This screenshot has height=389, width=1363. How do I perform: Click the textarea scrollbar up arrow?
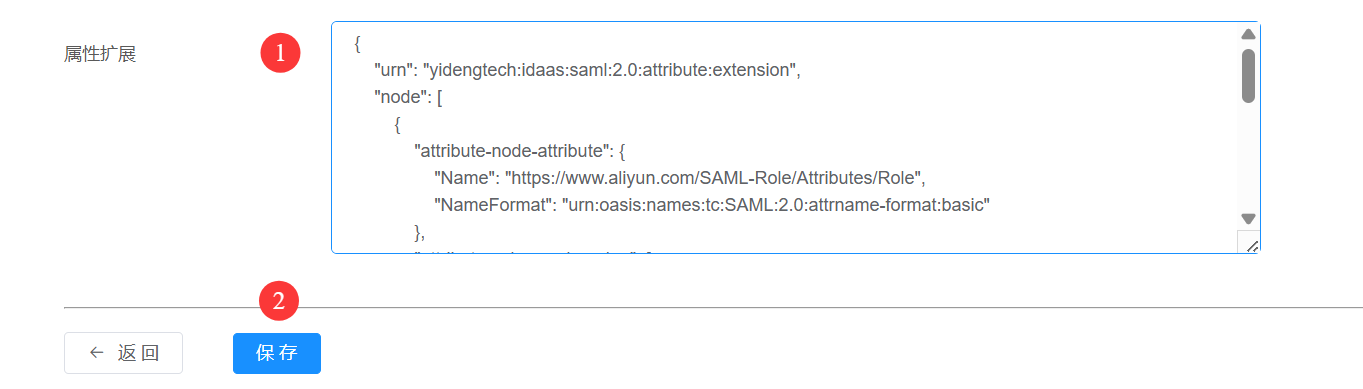coord(1248,34)
